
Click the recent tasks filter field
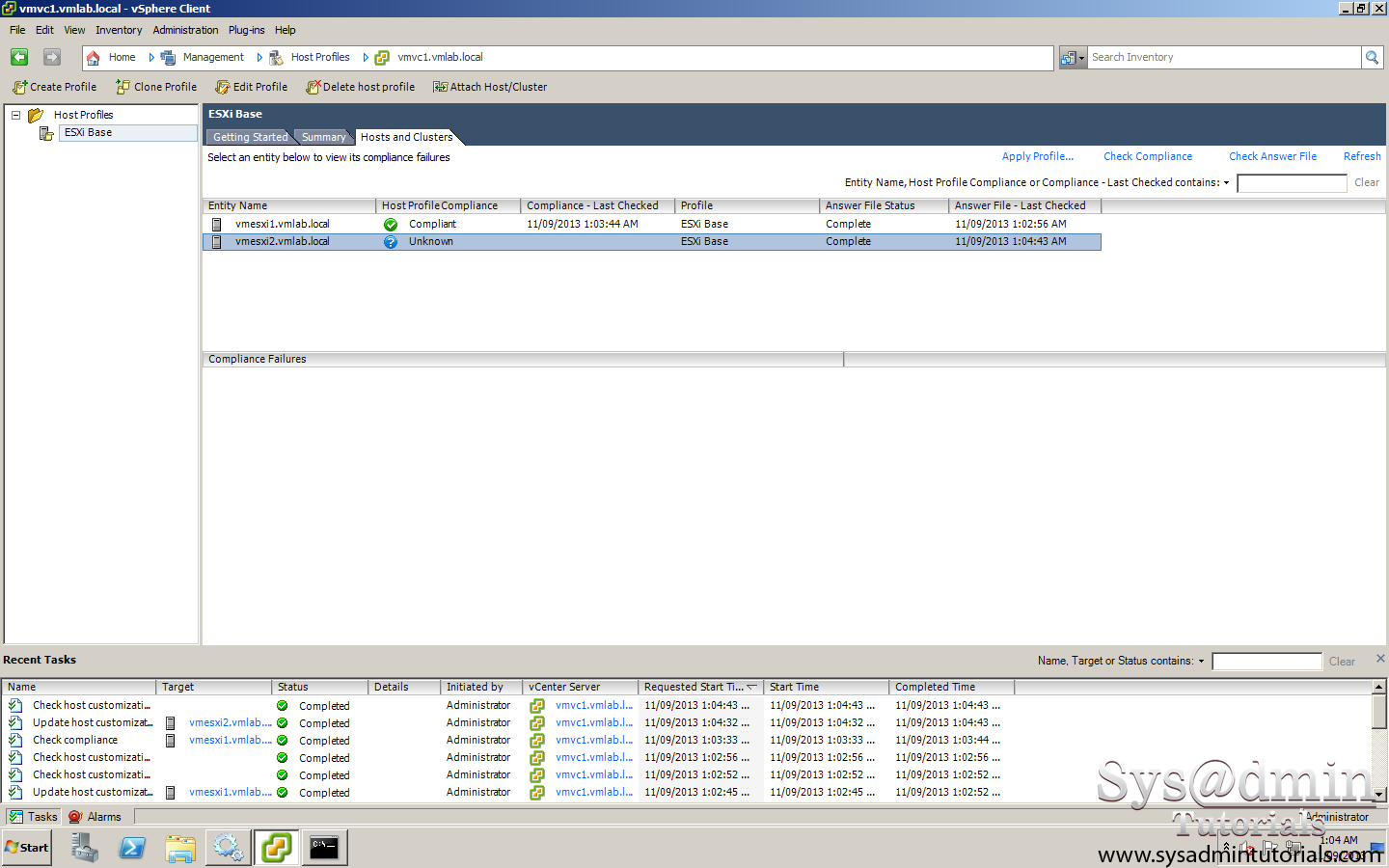(1266, 662)
